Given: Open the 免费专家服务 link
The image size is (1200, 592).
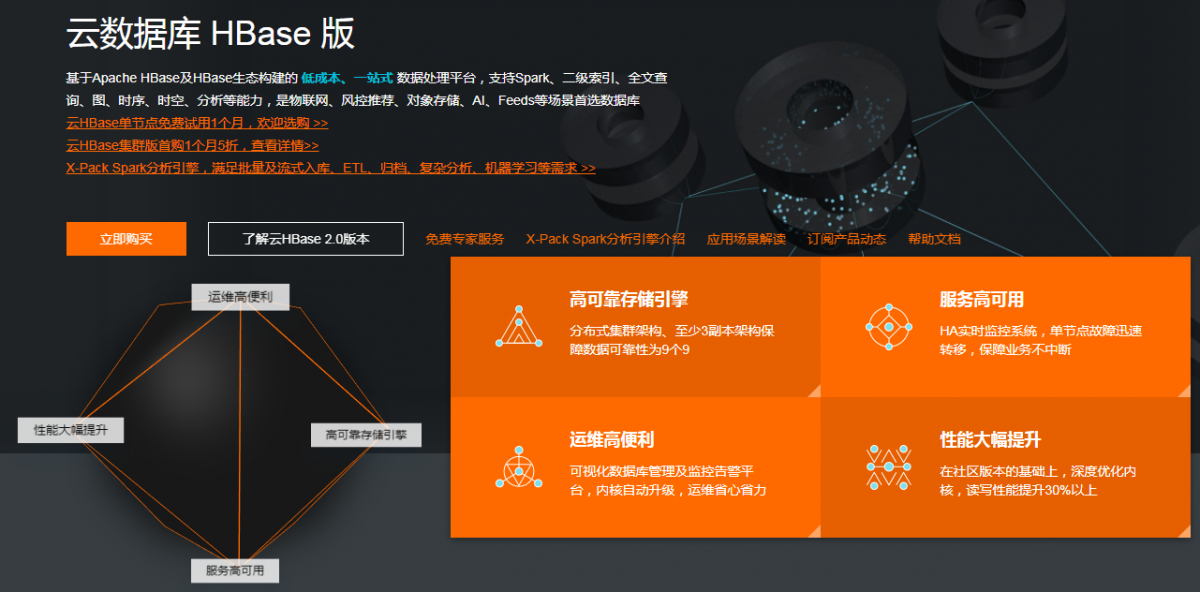Looking at the screenshot, I should coord(465,239).
